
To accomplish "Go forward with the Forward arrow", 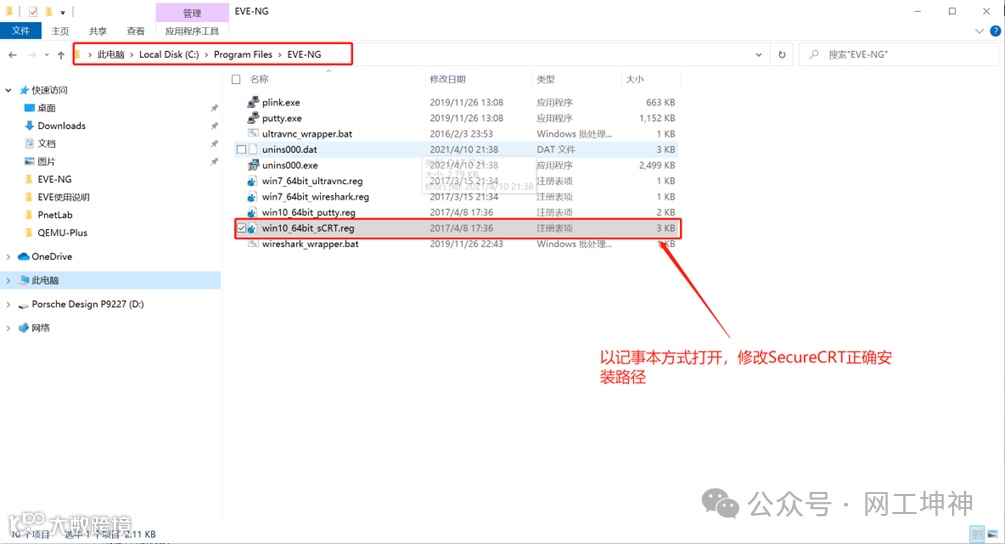I will point(31,55).
